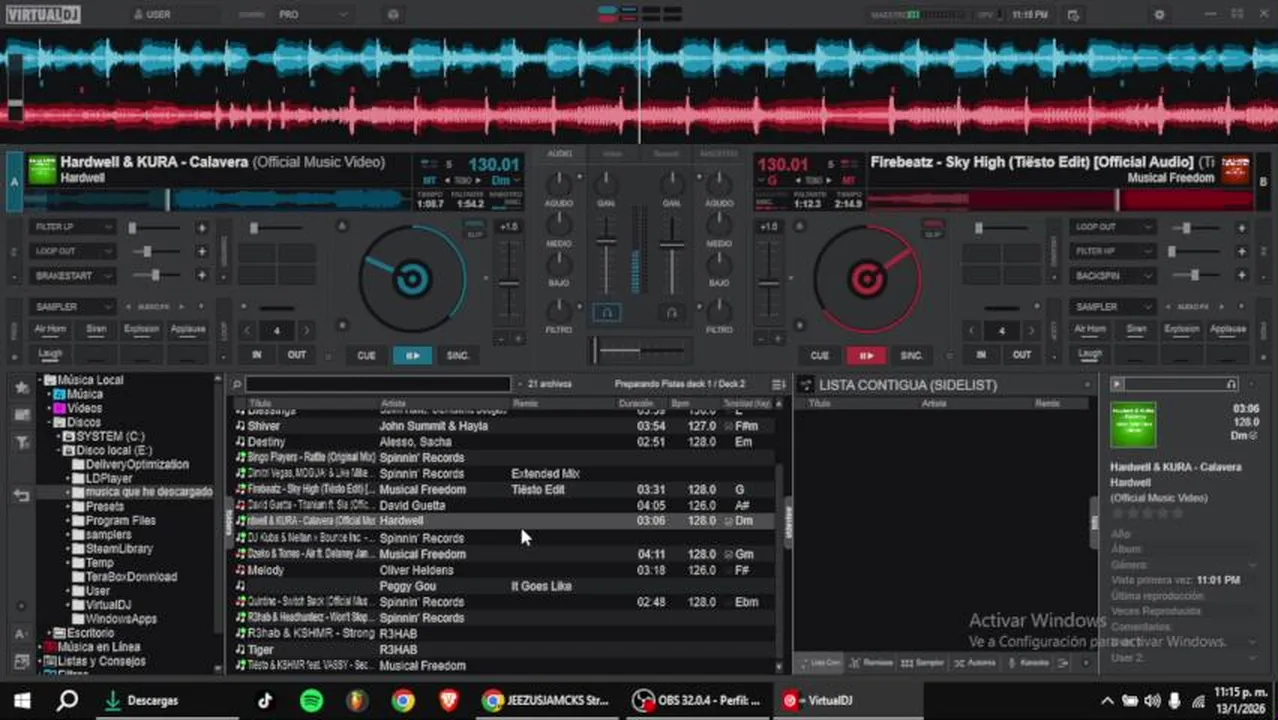The width and height of the screenshot is (1278, 720).
Task: Select 'musica que he descargado' folder
Action: 149,493
